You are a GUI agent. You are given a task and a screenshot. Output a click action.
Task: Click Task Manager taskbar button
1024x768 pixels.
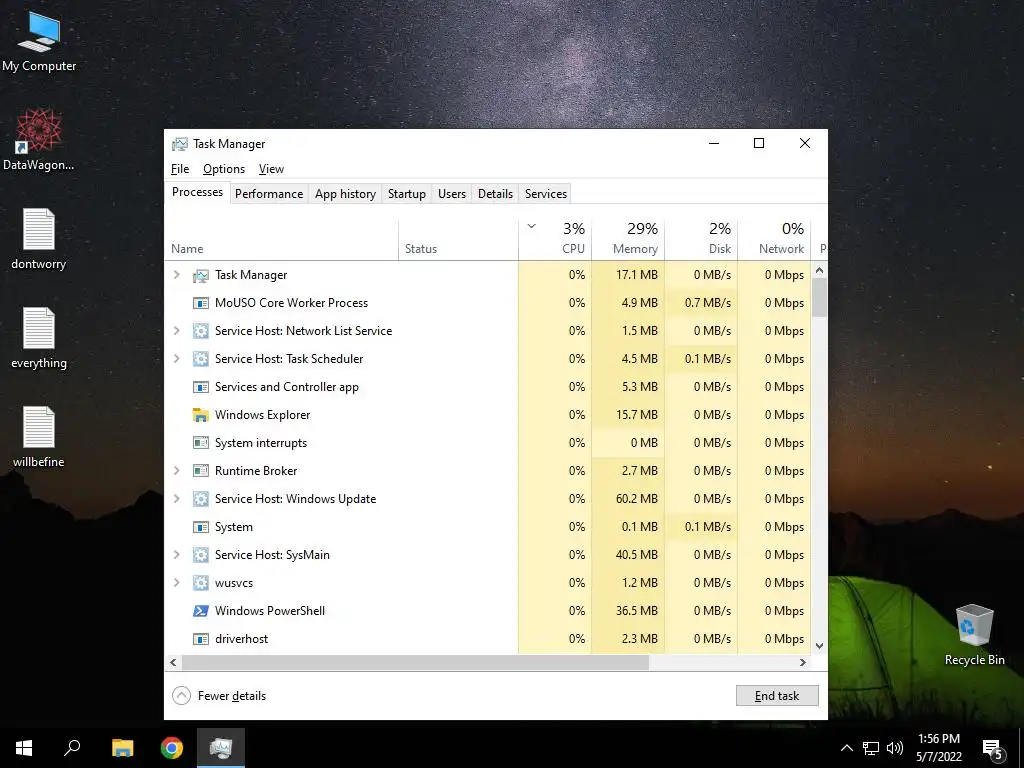click(221, 748)
